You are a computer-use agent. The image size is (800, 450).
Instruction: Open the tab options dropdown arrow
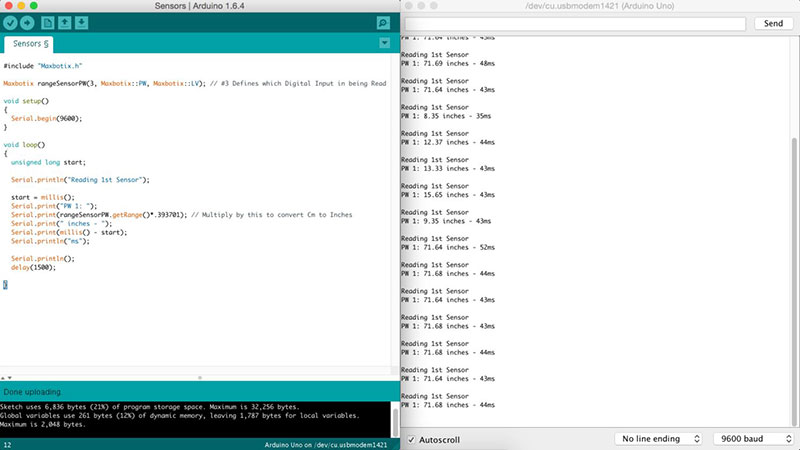tap(385, 44)
